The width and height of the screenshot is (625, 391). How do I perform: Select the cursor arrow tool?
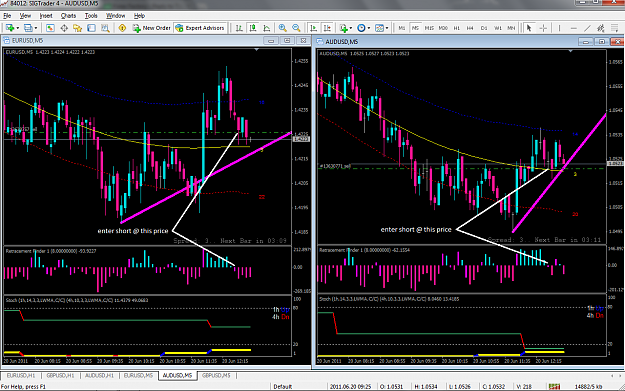[529, 28]
